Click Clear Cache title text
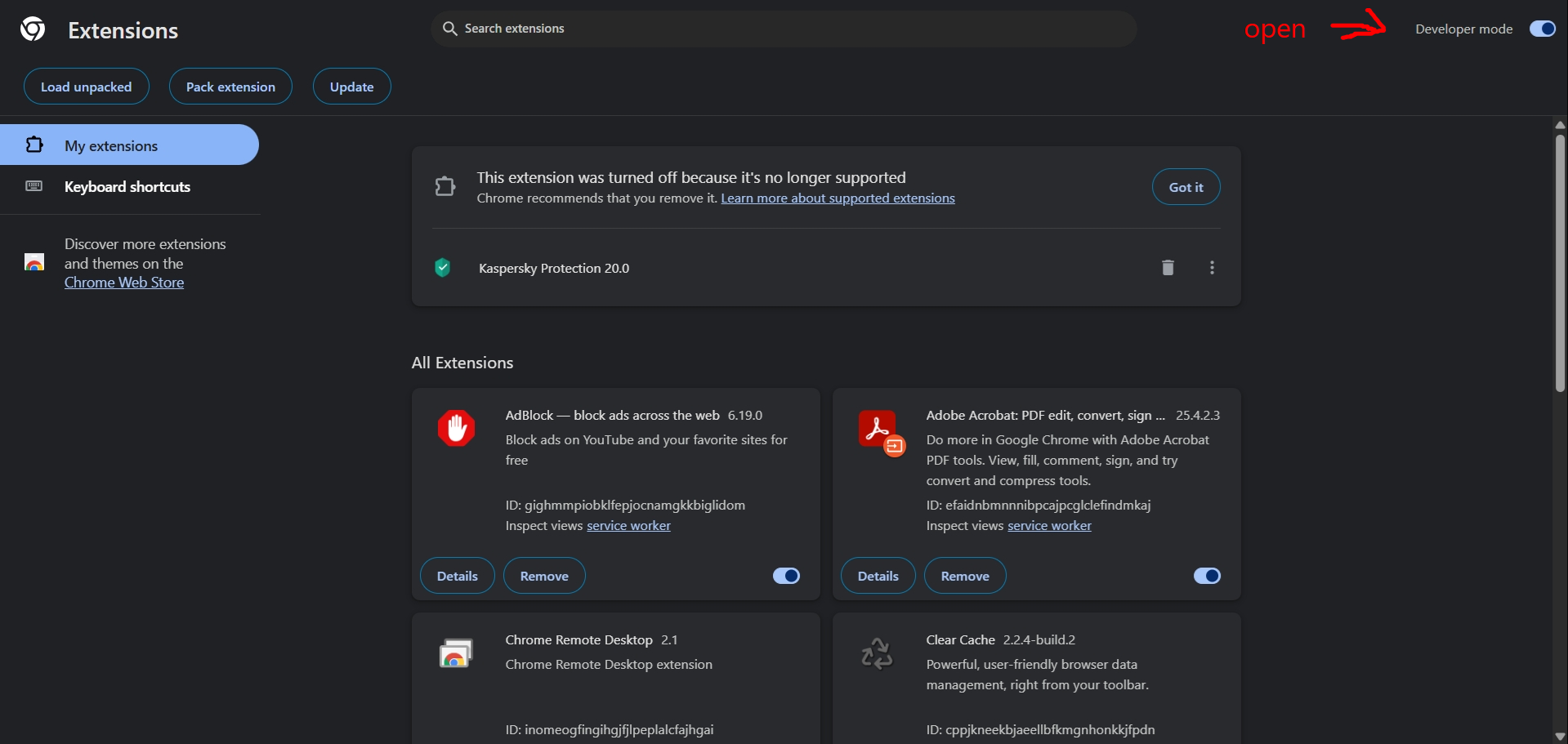This screenshot has height=744, width=1568. [x=960, y=640]
